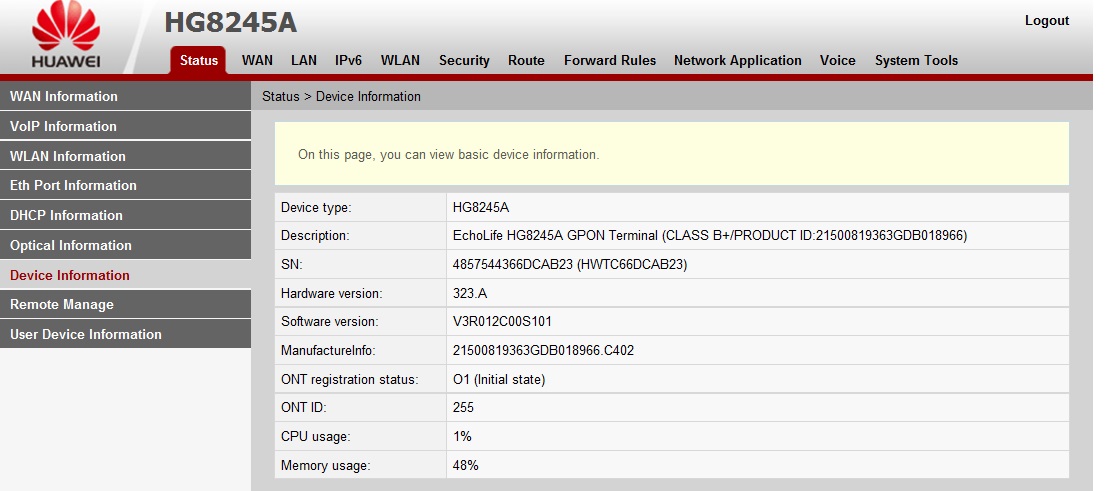Open Optical Information sidebar entry
This screenshot has width=1110, height=491.
coord(70,246)
